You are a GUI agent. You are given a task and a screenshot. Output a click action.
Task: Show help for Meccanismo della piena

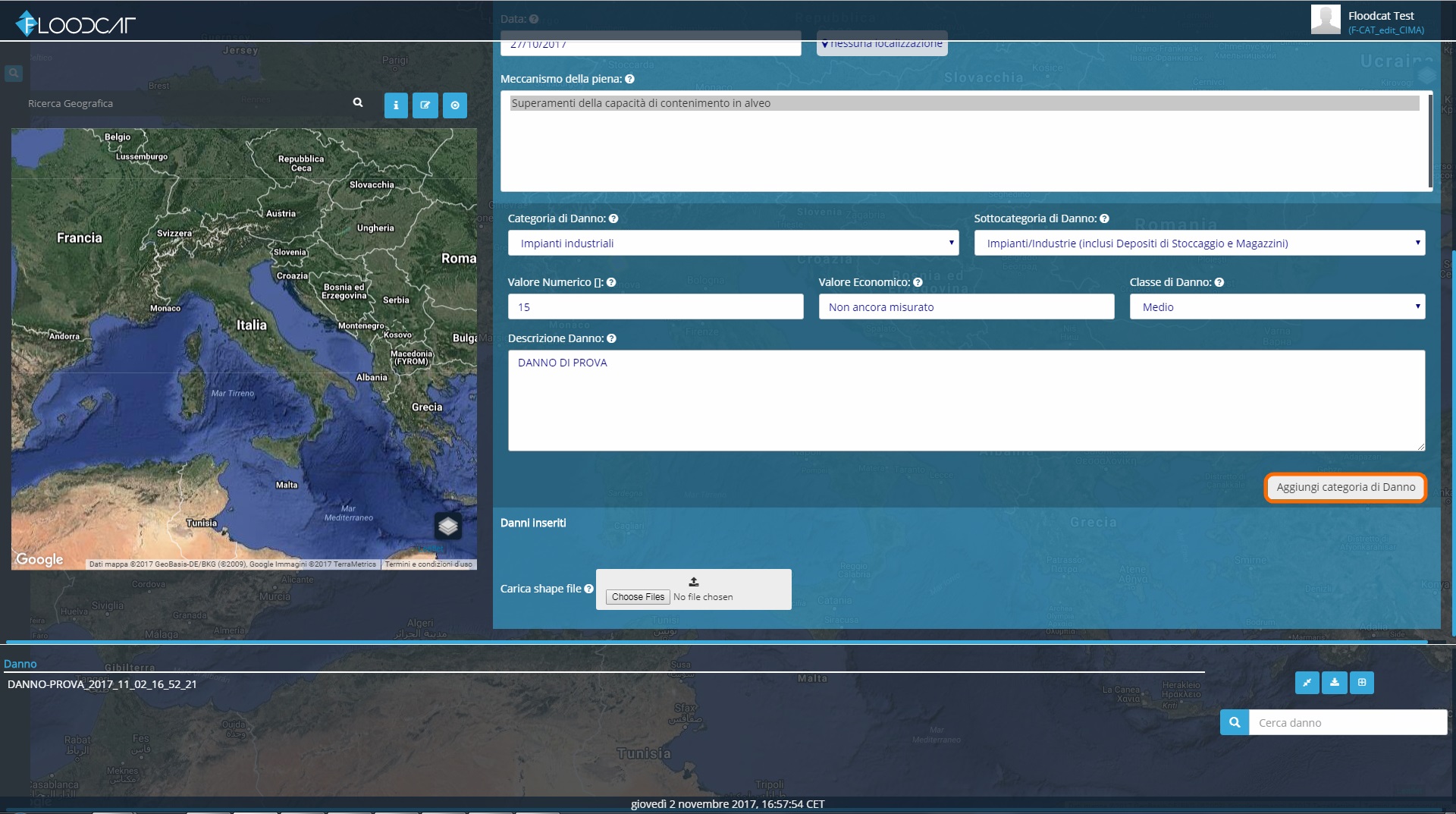[629, 79]
